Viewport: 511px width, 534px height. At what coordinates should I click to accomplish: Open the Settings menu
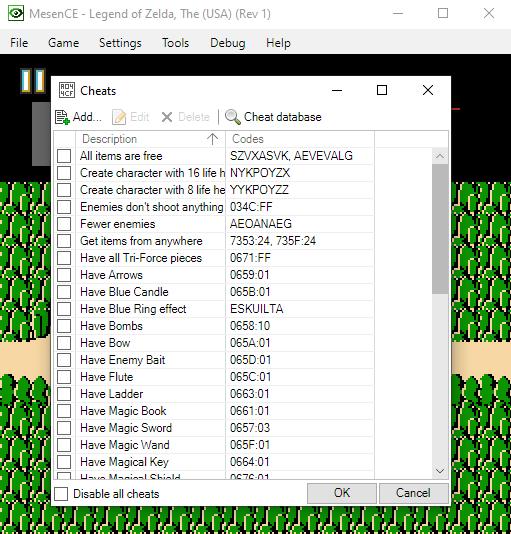(120, 43)
